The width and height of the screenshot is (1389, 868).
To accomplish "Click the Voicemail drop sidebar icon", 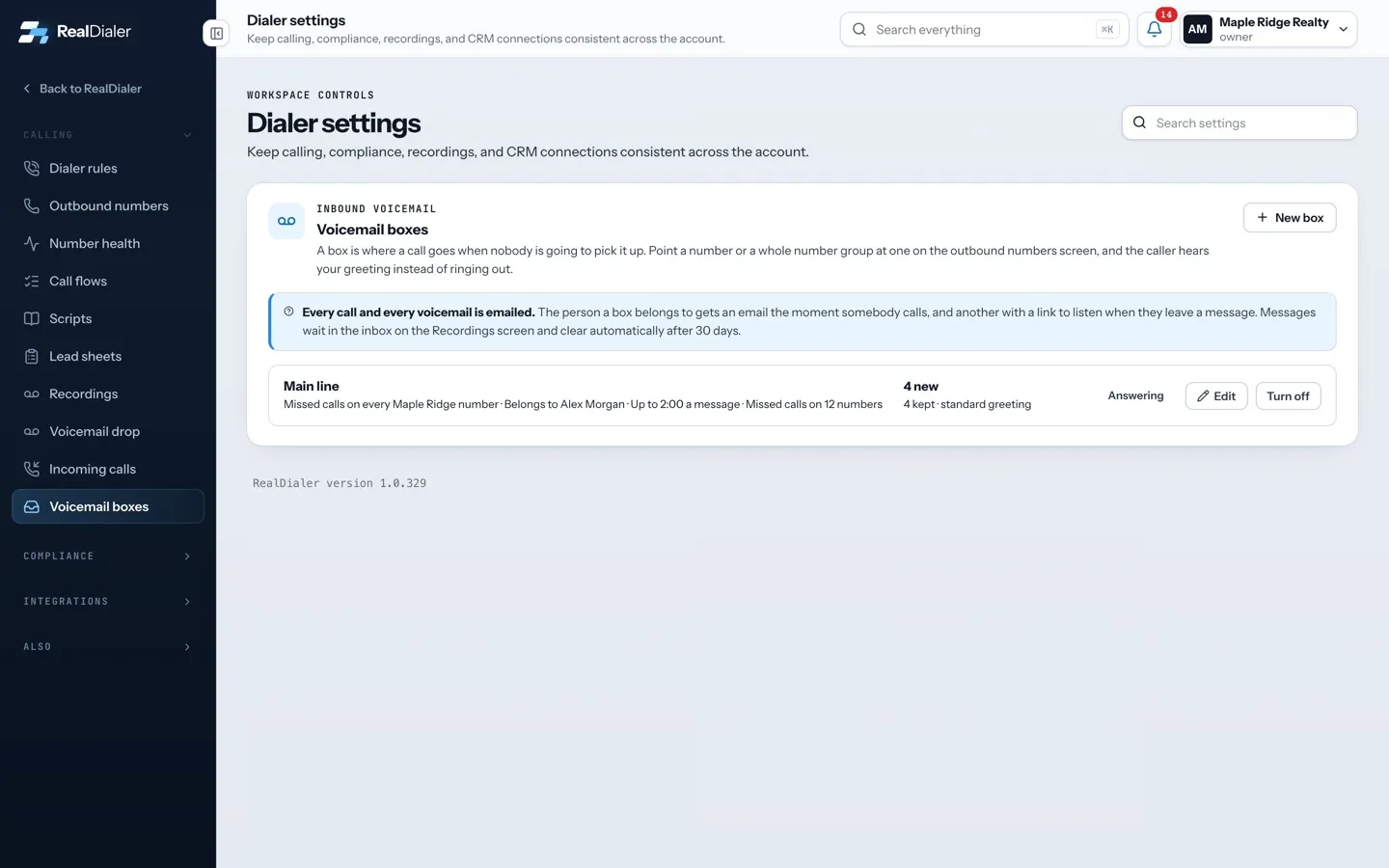I will [x=32, y=431].
